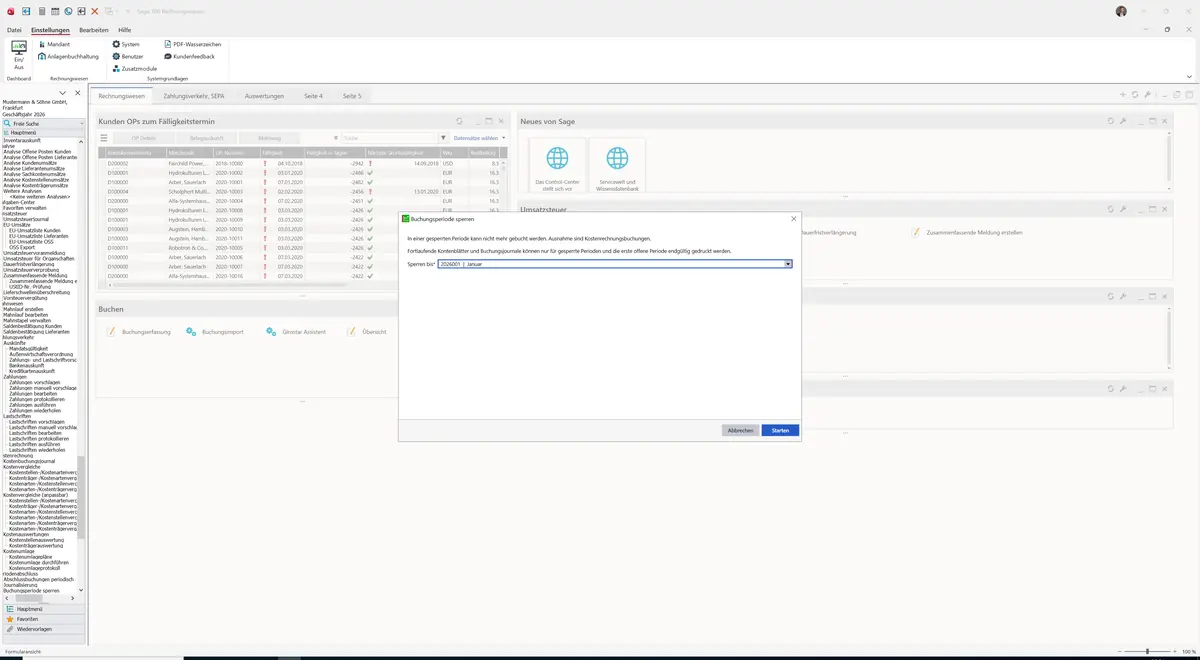
Task: Expand the Freie Suche dropdown
Action: (81, 123)
